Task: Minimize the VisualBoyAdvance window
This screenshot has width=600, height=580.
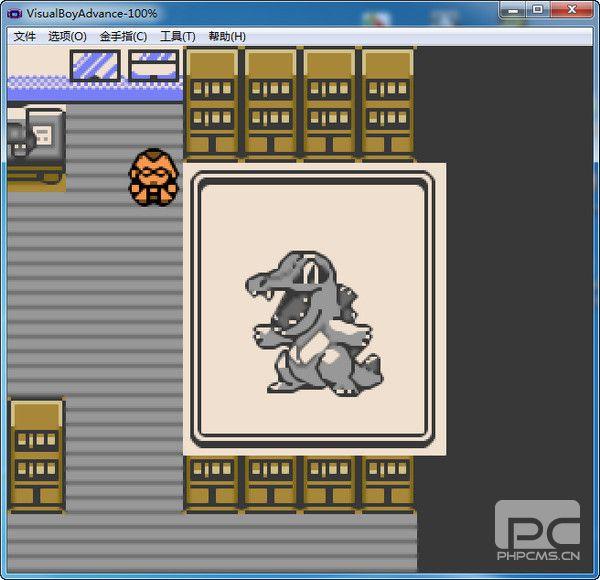Action: [x=513, y=10]
